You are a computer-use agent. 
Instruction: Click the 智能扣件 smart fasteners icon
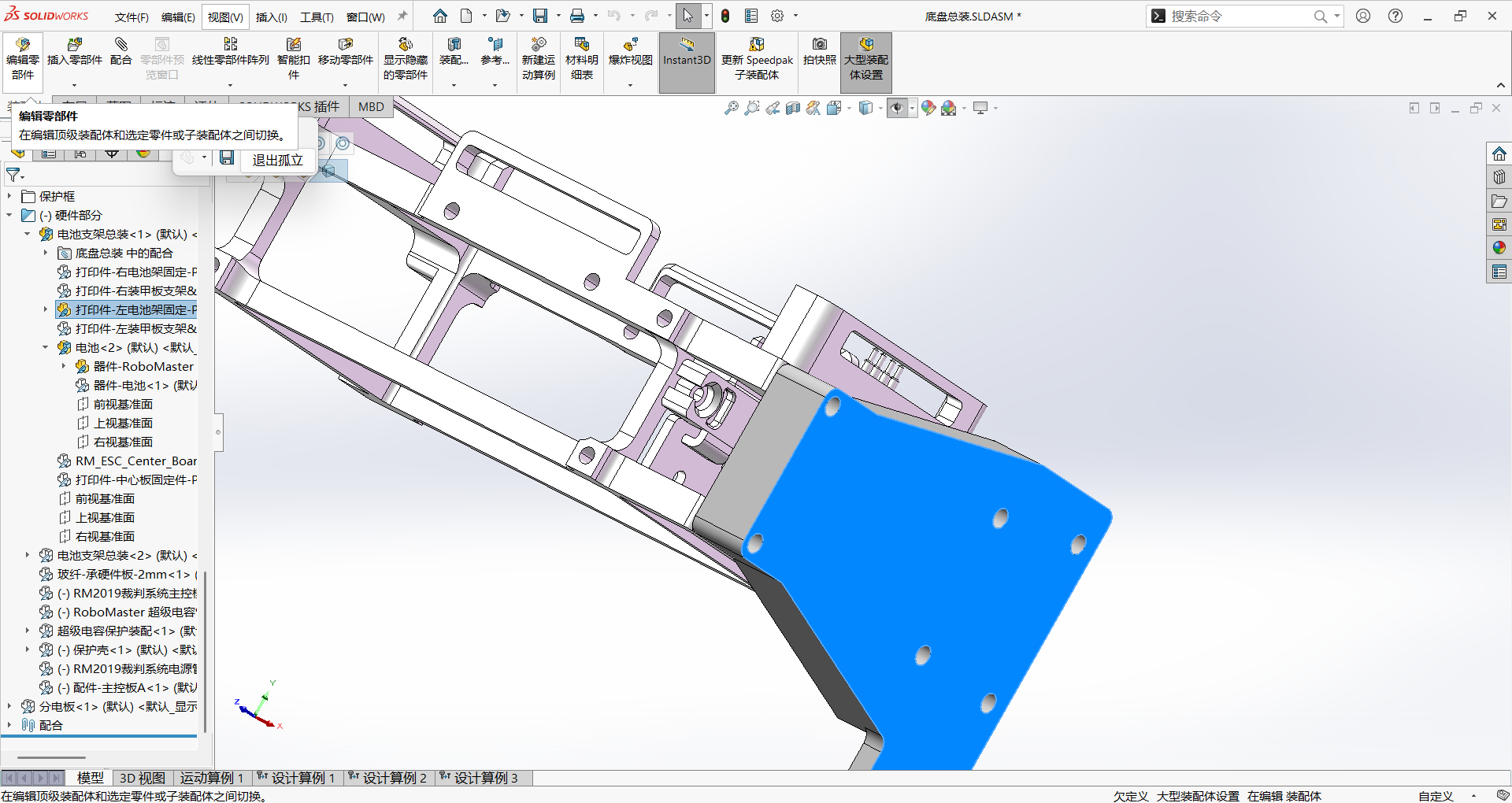tap(294, 58)
